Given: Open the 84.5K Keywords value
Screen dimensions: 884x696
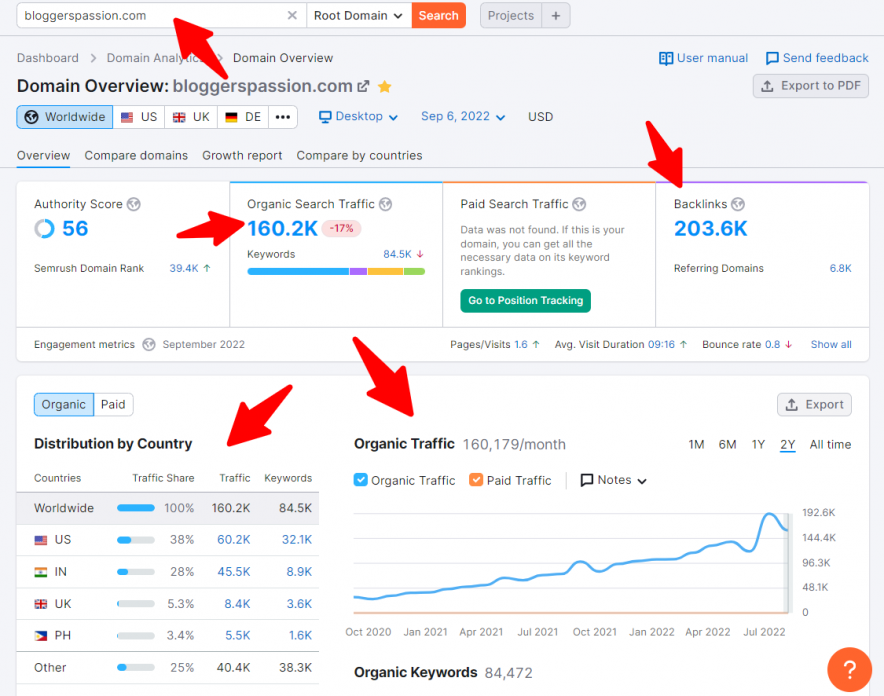Looking at the screenshot, I should [397, 254].
